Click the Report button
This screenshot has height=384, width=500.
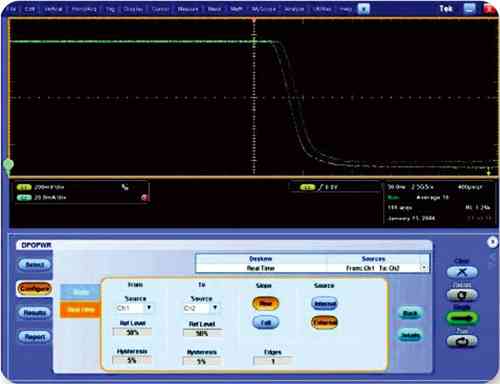[x=35, y=337]
